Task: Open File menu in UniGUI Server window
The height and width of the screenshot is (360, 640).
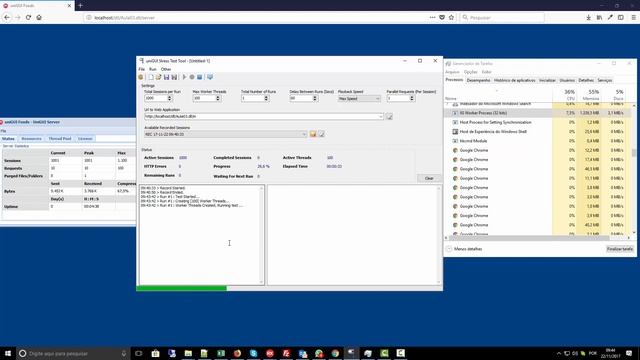Action: click(x=3, y=131)
